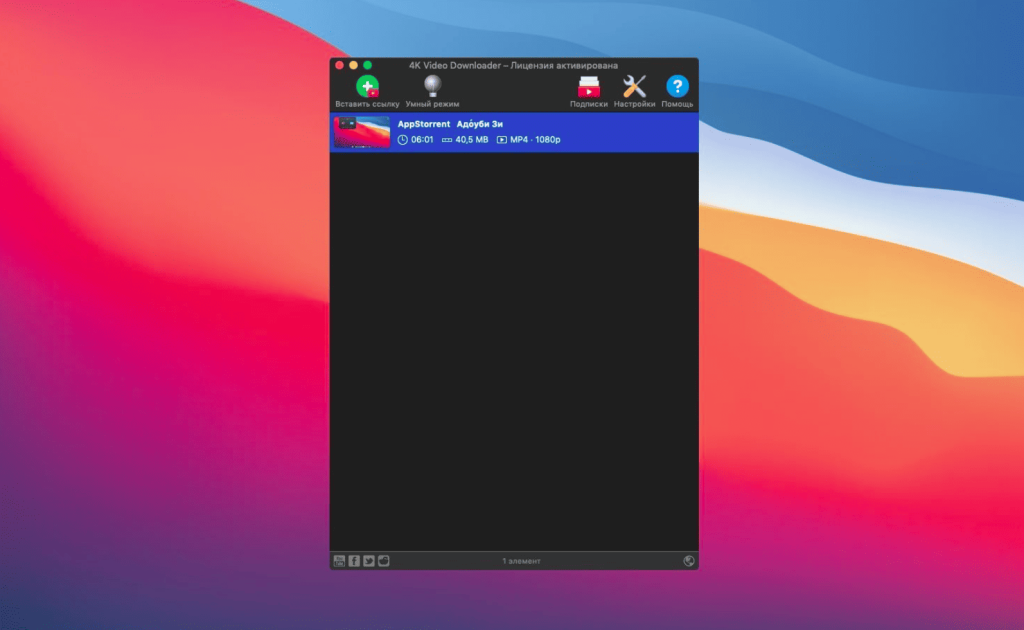Click the video format icon beside MP4

click(502, 140)
